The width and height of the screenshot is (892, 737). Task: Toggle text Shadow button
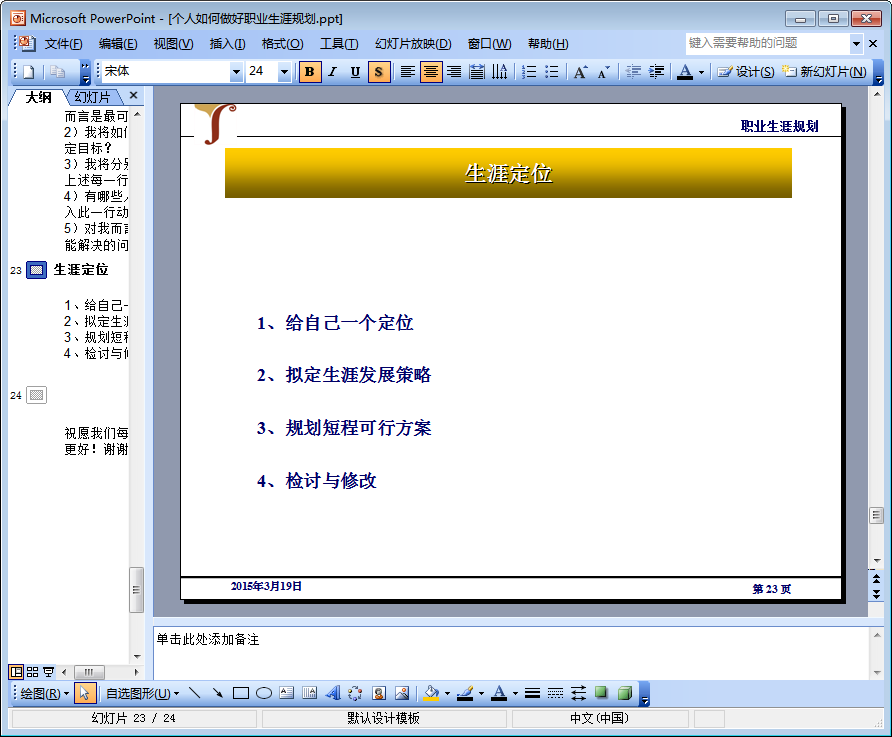coord(379,72)
